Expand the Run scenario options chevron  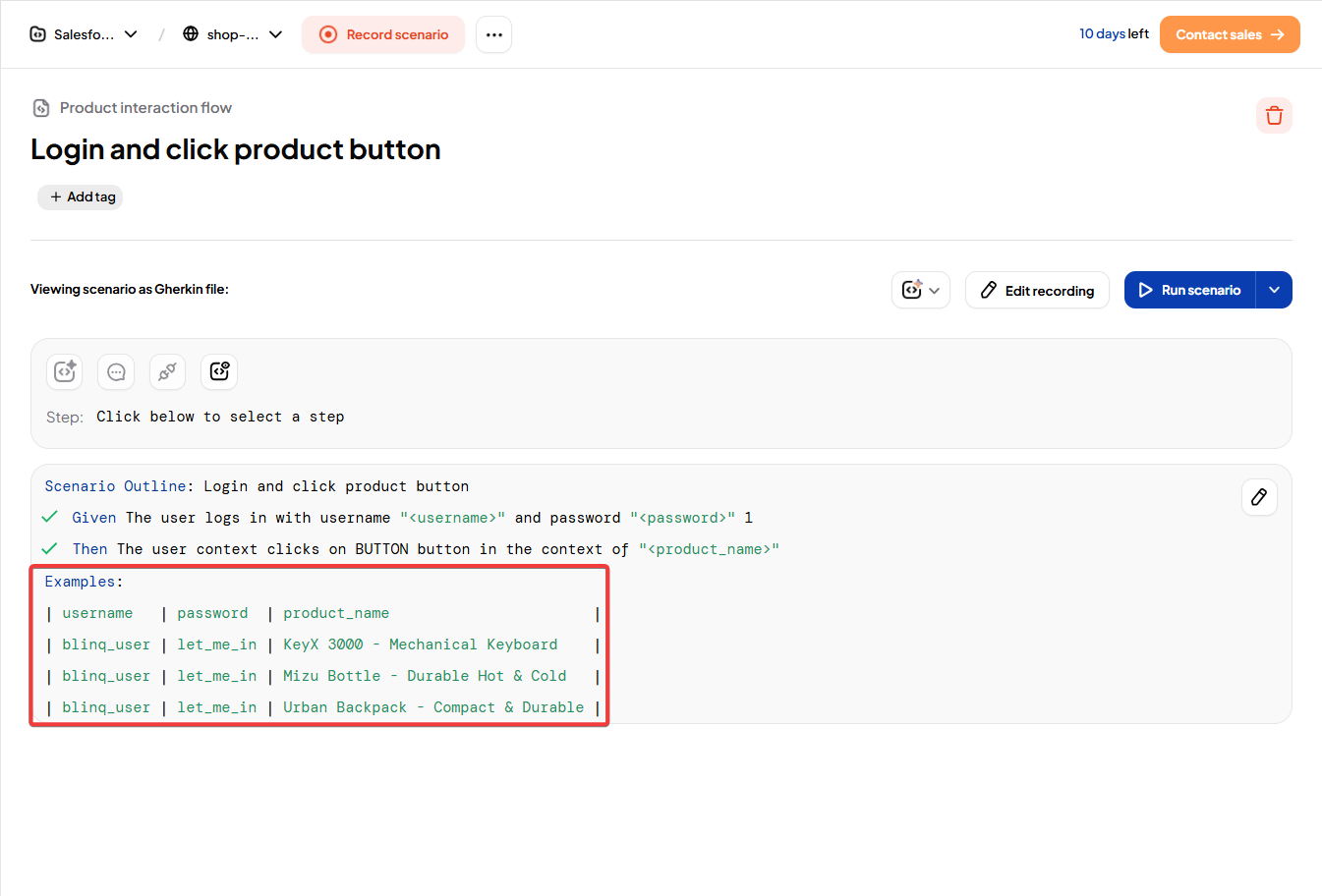[x=1275, y=290]
